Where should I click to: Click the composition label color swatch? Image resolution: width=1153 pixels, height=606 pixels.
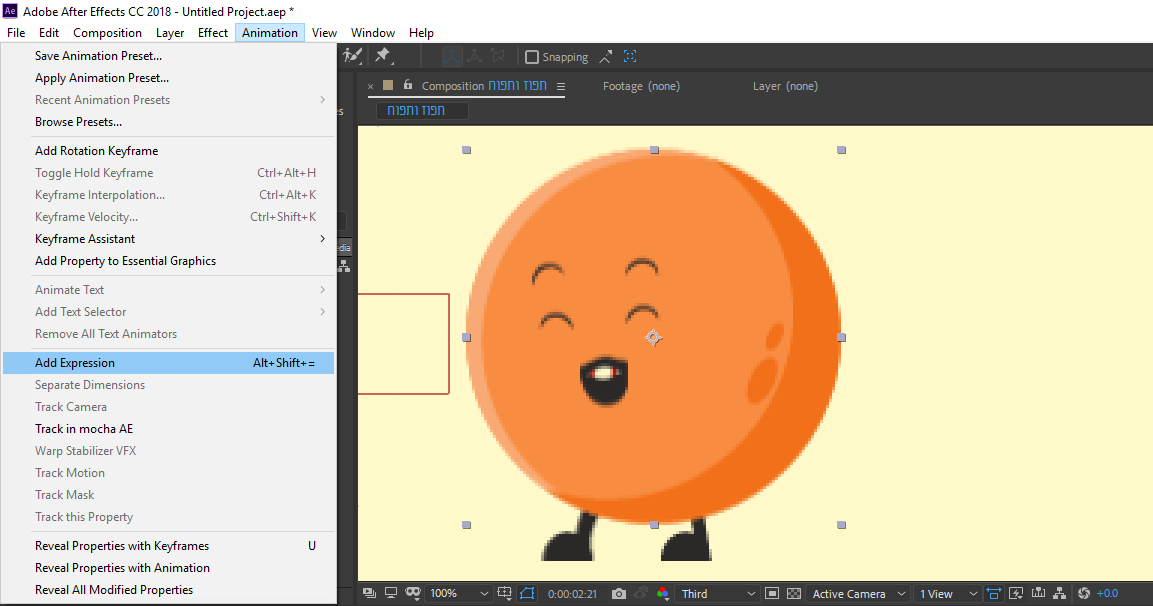pos(389,86)
